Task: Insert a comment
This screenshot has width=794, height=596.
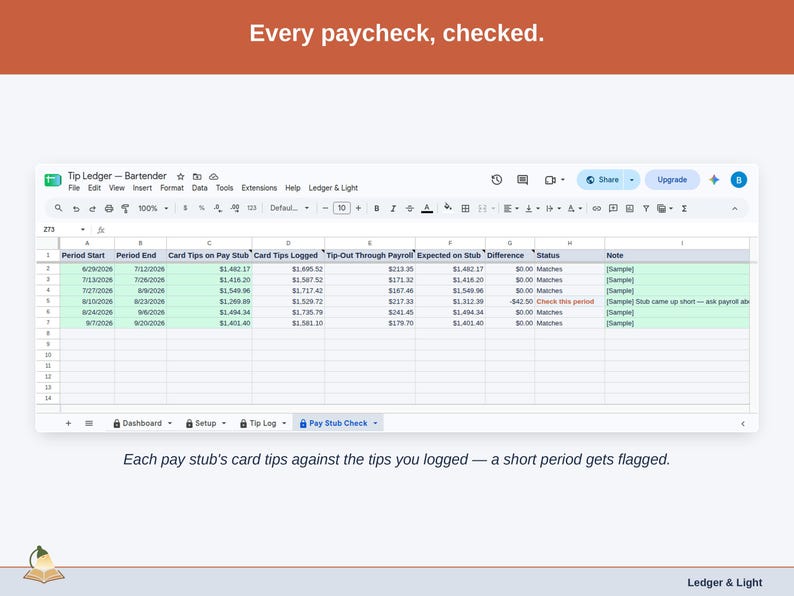Action: point(613,208)
